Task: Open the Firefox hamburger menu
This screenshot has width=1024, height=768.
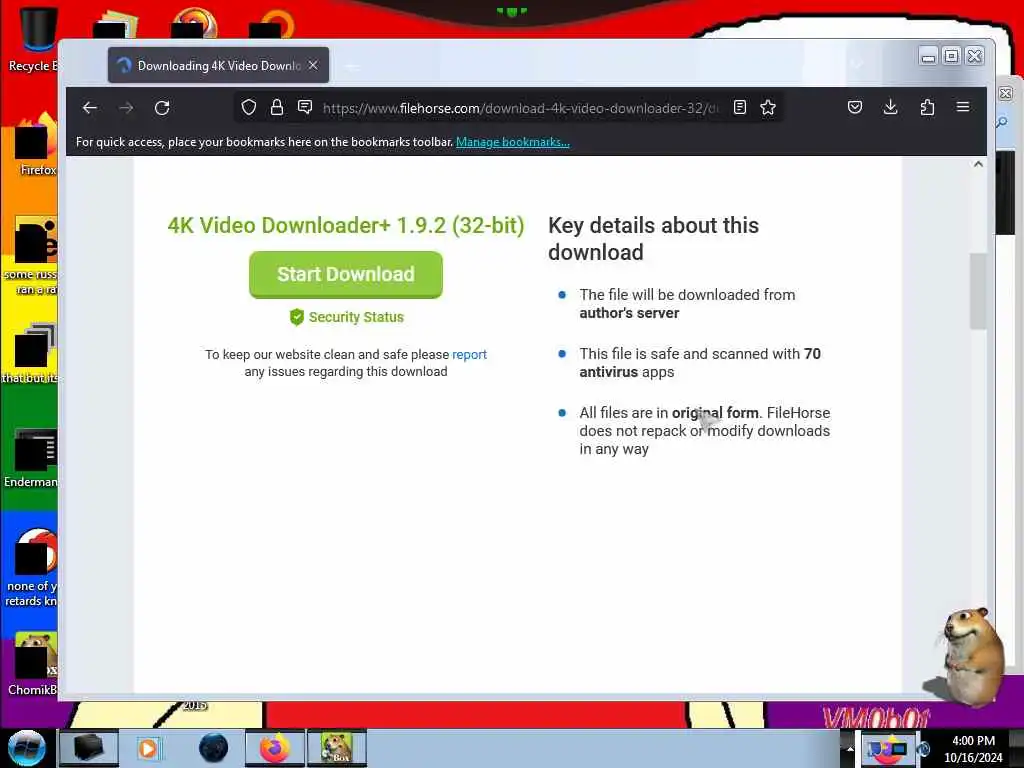Action: [963, 107]
